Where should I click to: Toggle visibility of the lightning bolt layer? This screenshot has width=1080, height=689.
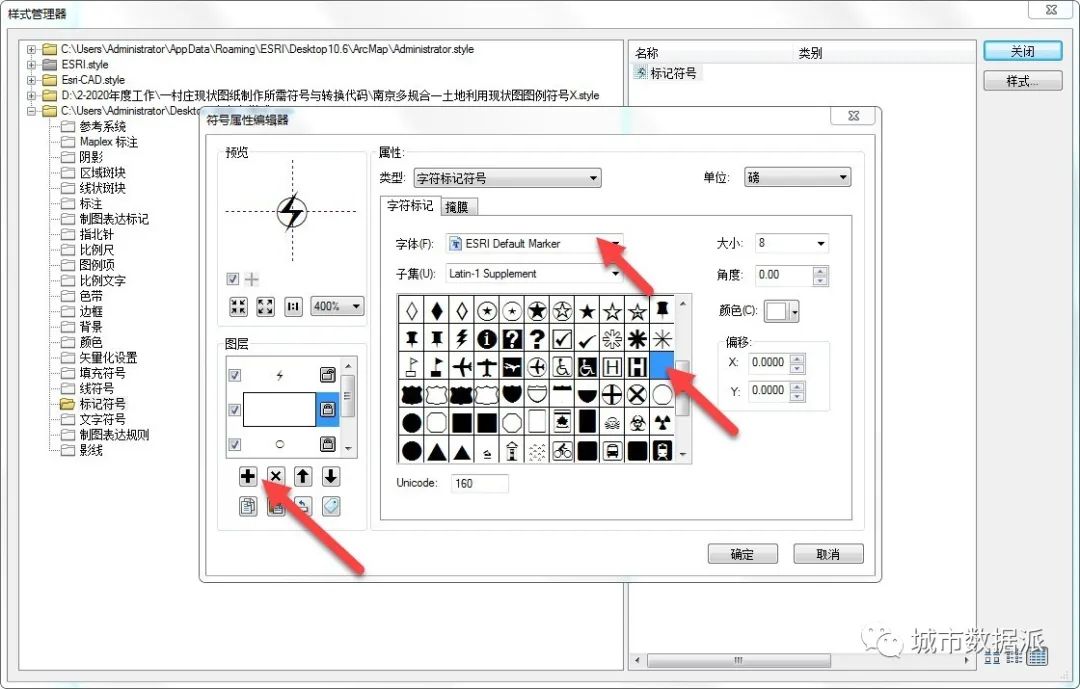(235, 376)
